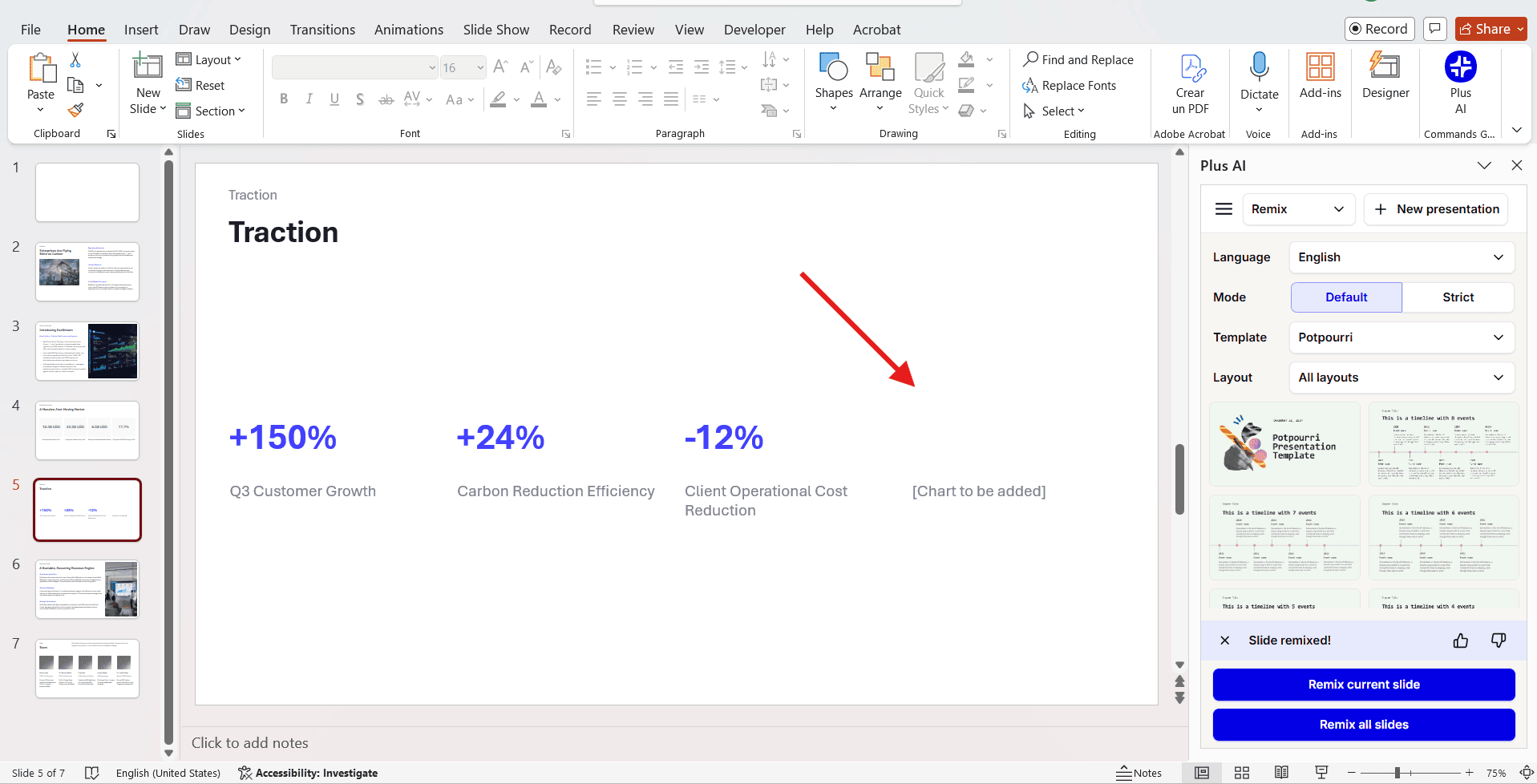This screenshot has height=784, width=1537.
Task: Open the All layouts dropdown
Action: pos(1402,378)
